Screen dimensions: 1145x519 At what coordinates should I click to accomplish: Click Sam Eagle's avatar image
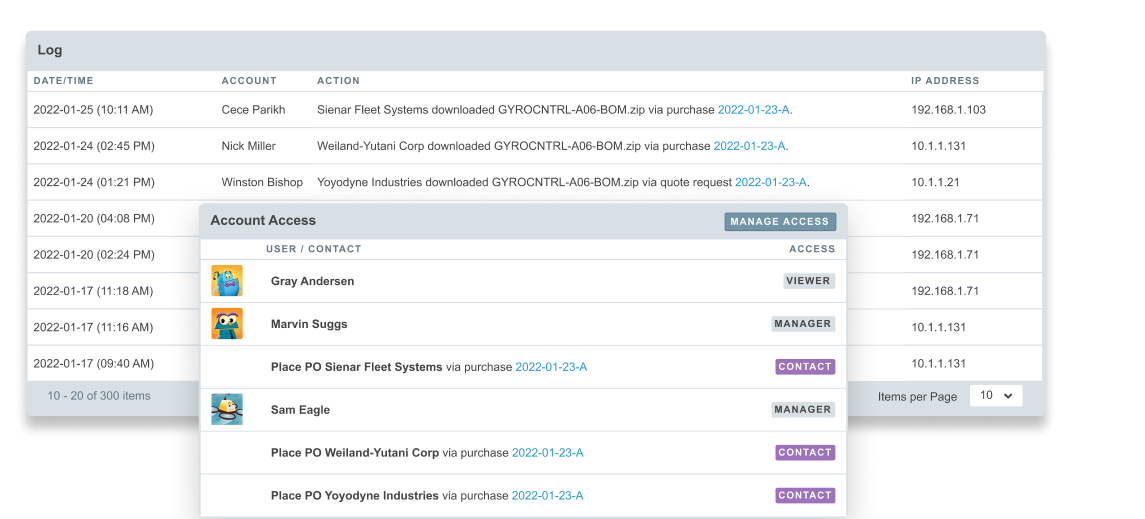coord(226,410)
